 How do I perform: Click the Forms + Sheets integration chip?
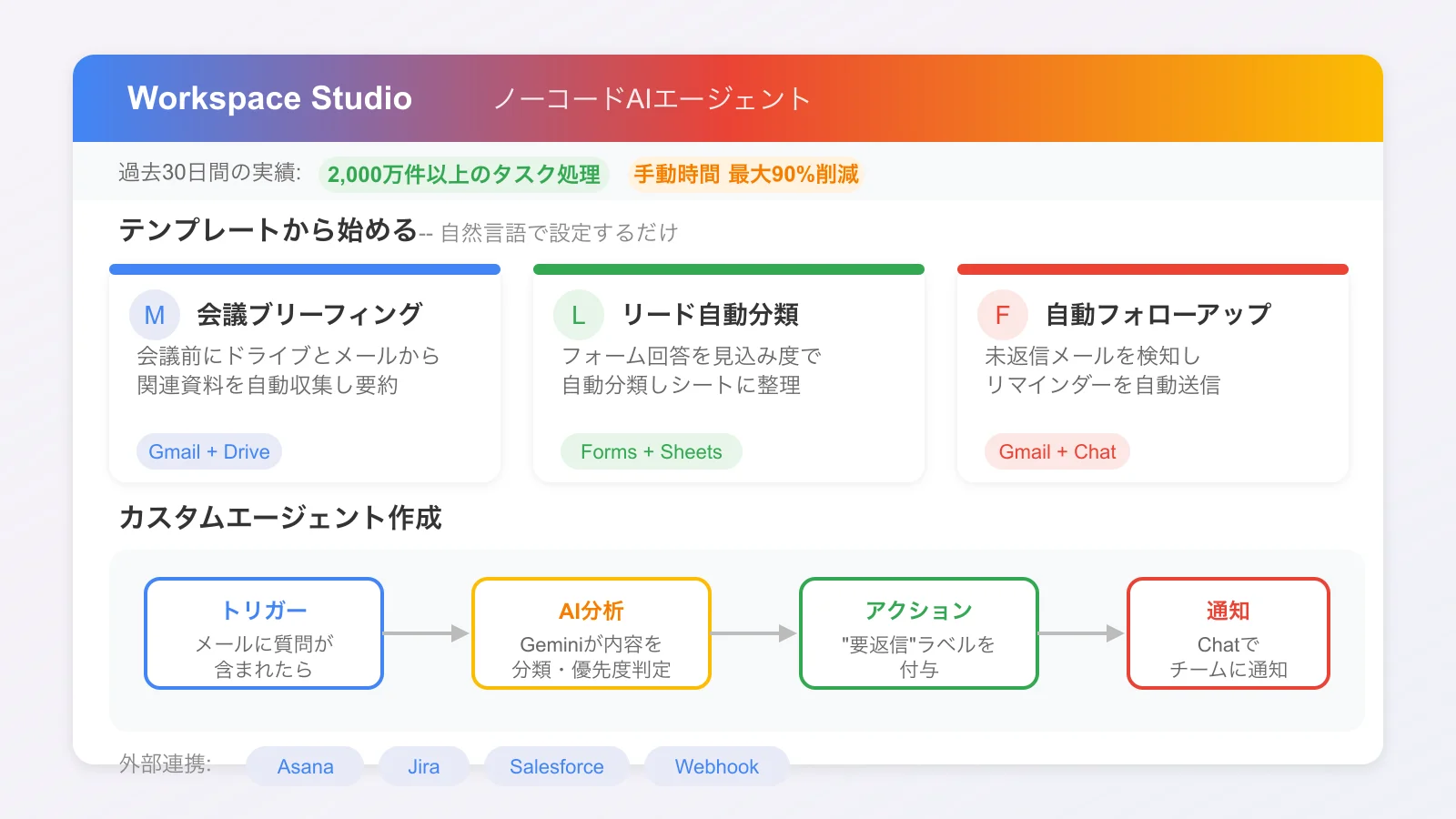tap(650, 451)
